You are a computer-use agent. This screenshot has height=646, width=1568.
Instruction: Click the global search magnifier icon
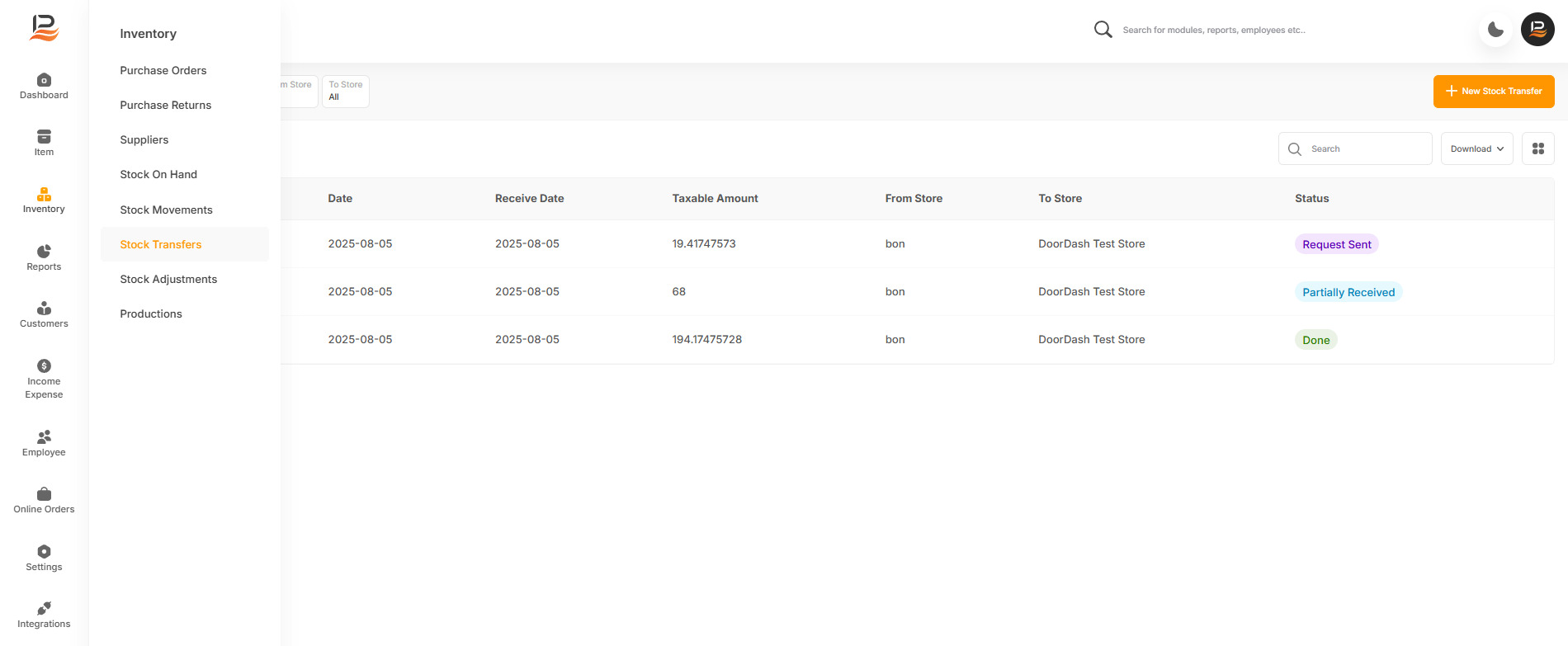tap(1103, 30)
